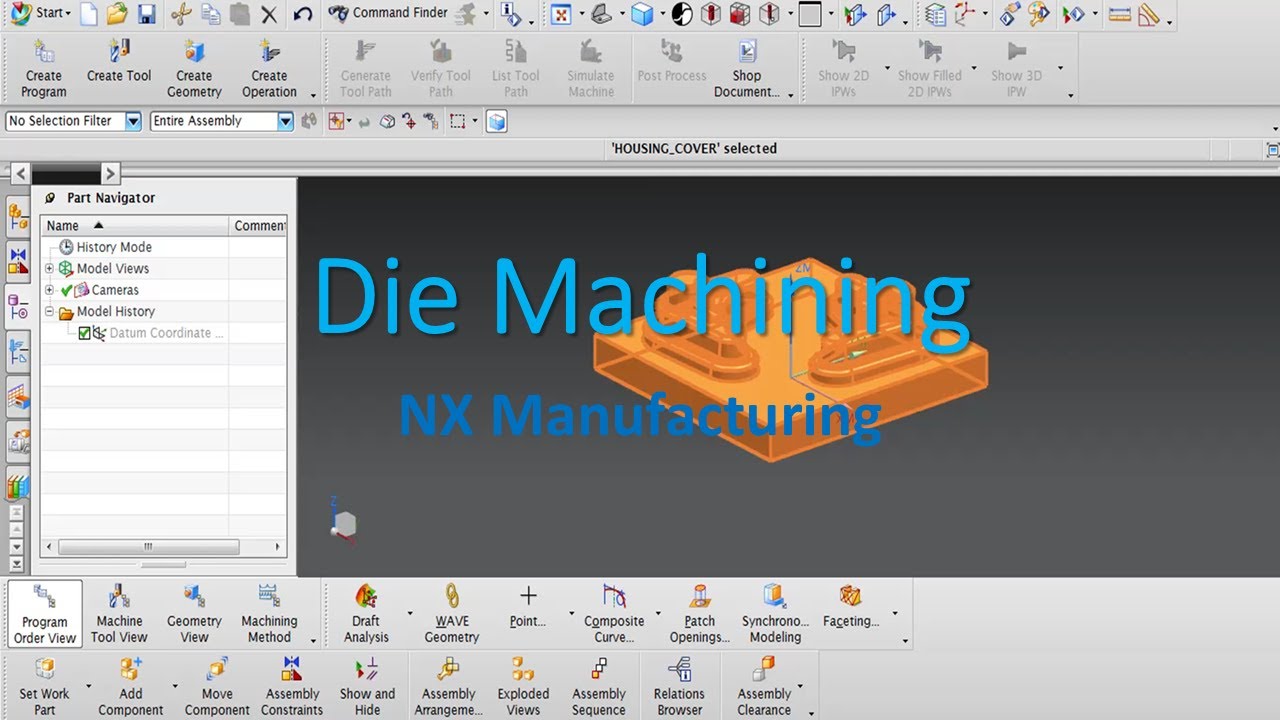Viewport: 1280px width, 720px height.
Task: Collapse the Model History node
Action: (50, 311)
